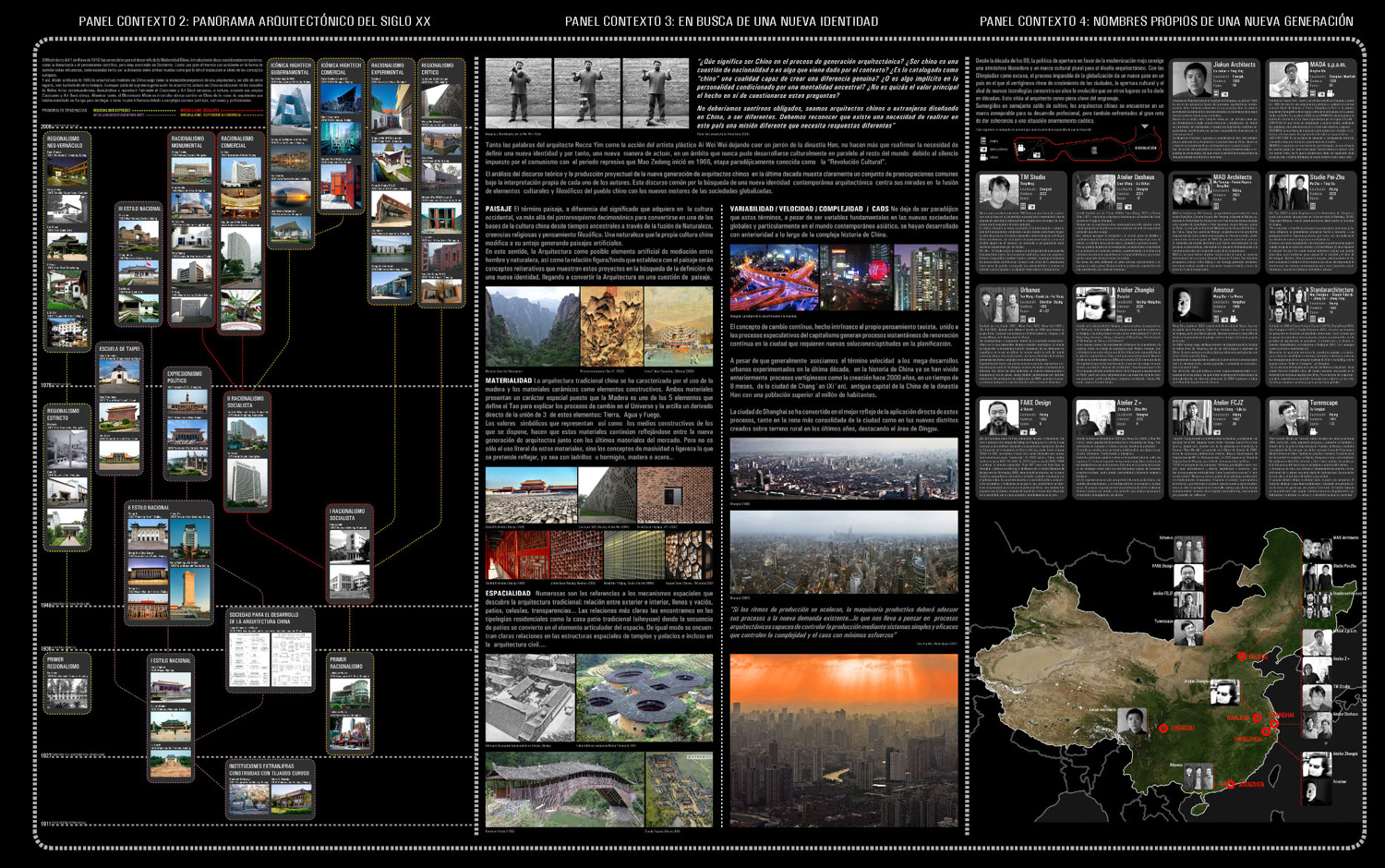
Task: Click the night highway interchange photo
Action: coord(774,277)
